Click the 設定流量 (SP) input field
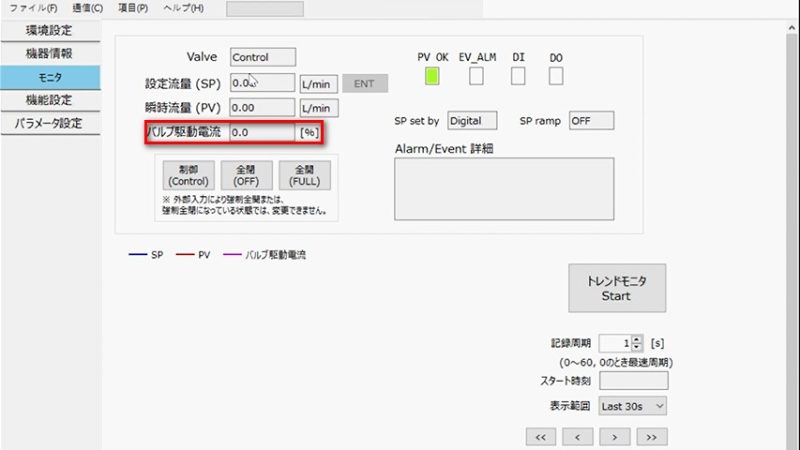This screenshot has height=450, width=800. pos(262,83)
